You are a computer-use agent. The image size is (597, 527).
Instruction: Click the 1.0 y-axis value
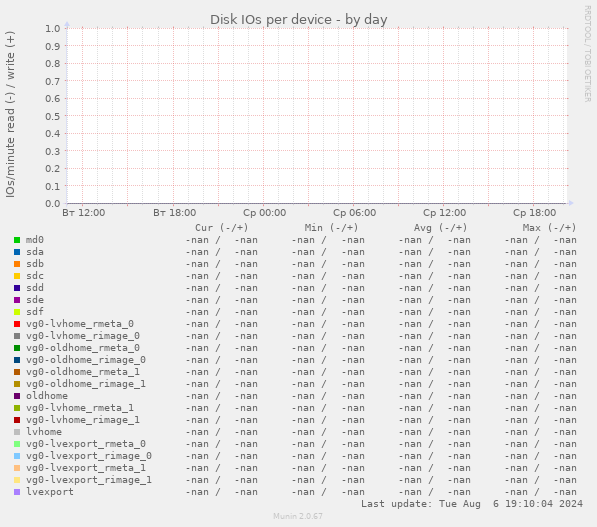coord(53,29)
